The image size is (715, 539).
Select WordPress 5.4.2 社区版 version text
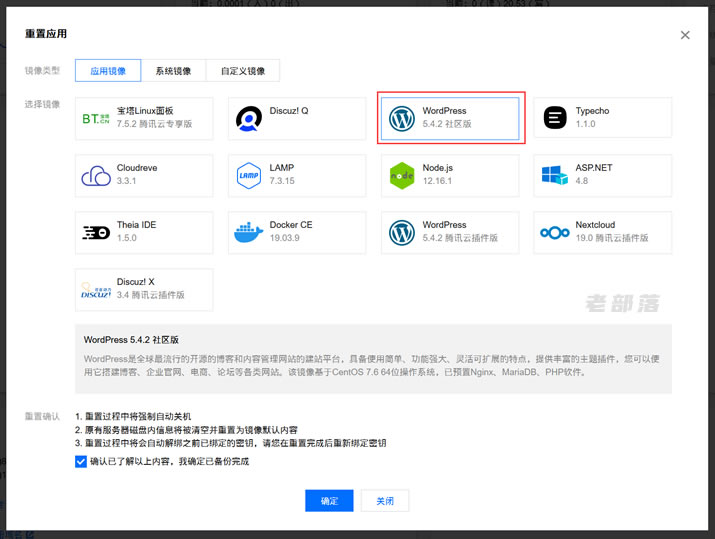[447, 124]
